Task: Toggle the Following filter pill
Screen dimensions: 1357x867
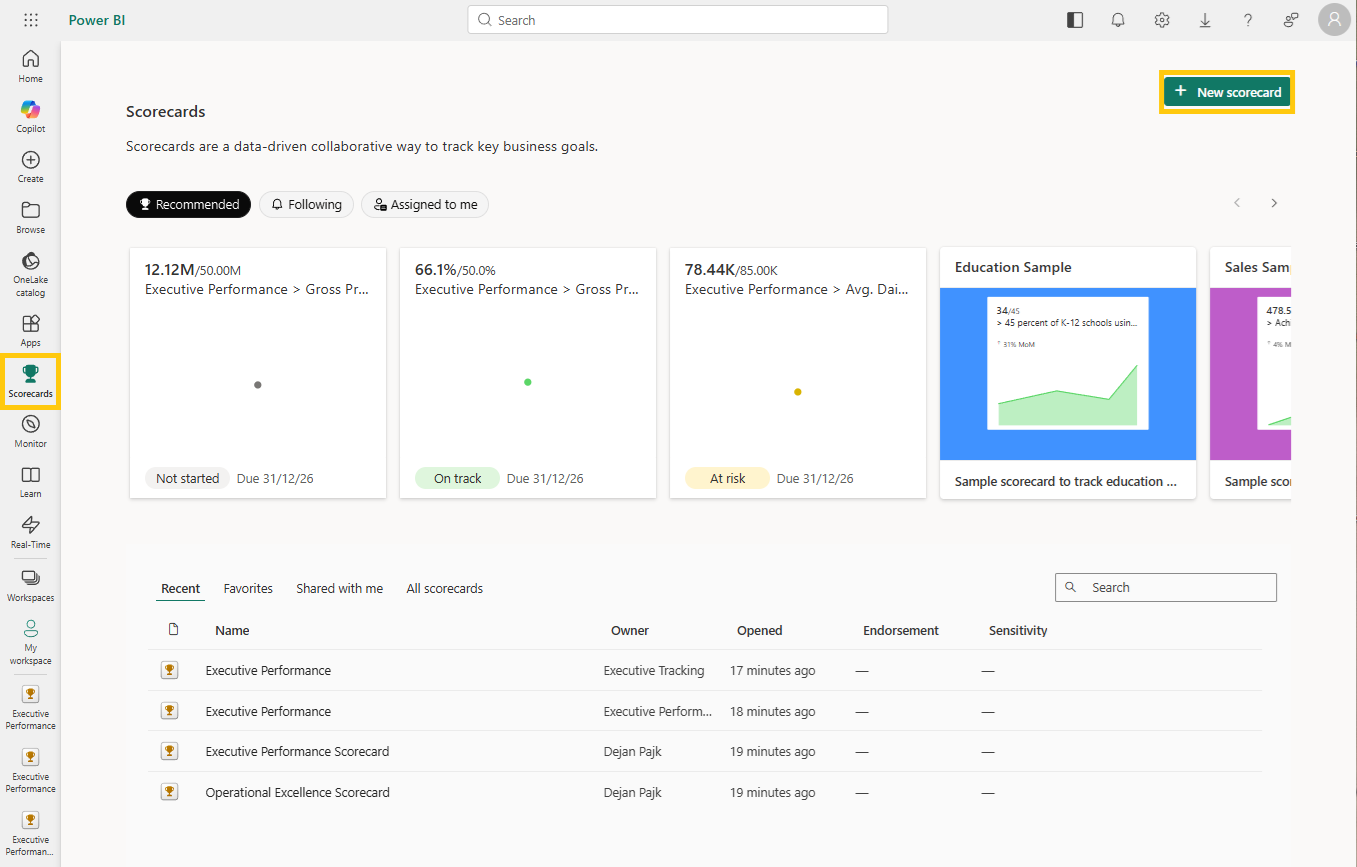Action: 306,204
